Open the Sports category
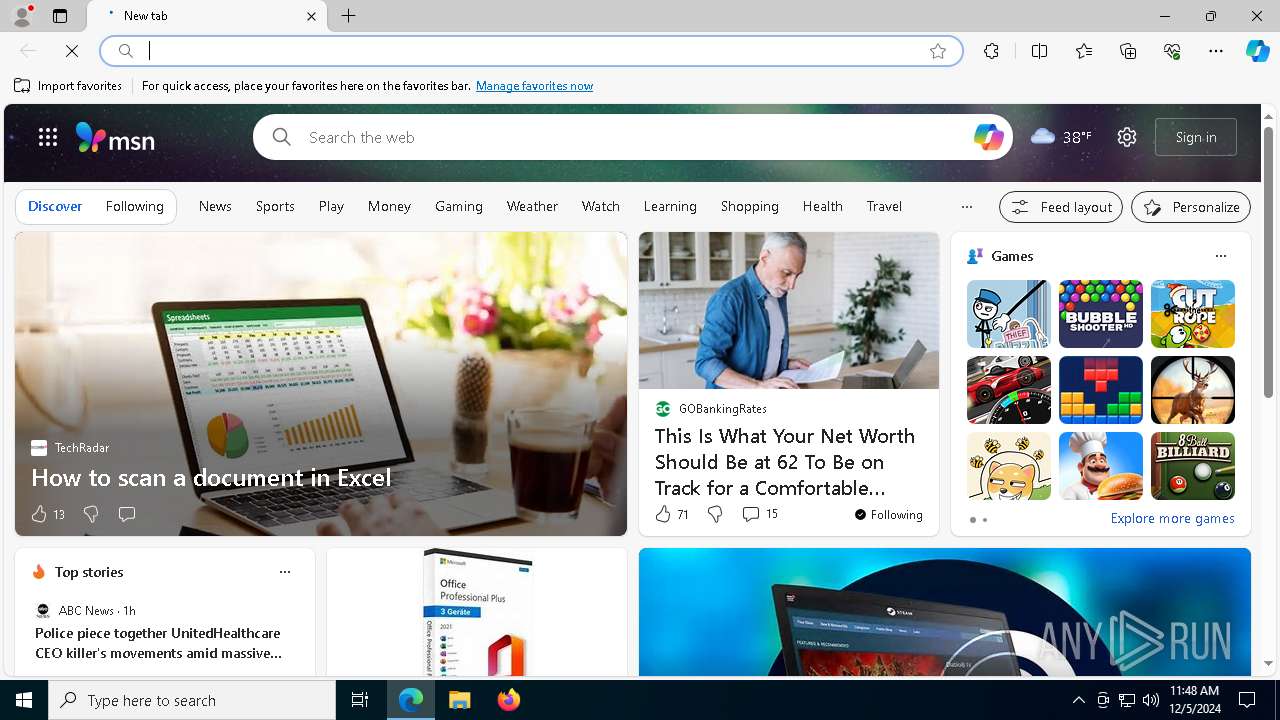 (275, 206)
